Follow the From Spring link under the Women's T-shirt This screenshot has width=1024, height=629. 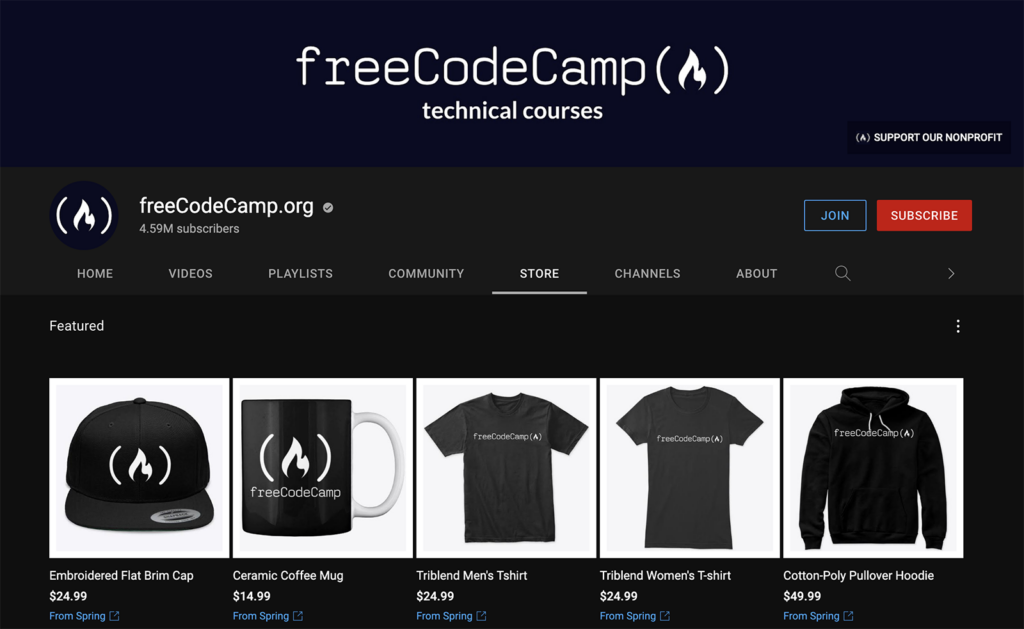tap(628, 616)
